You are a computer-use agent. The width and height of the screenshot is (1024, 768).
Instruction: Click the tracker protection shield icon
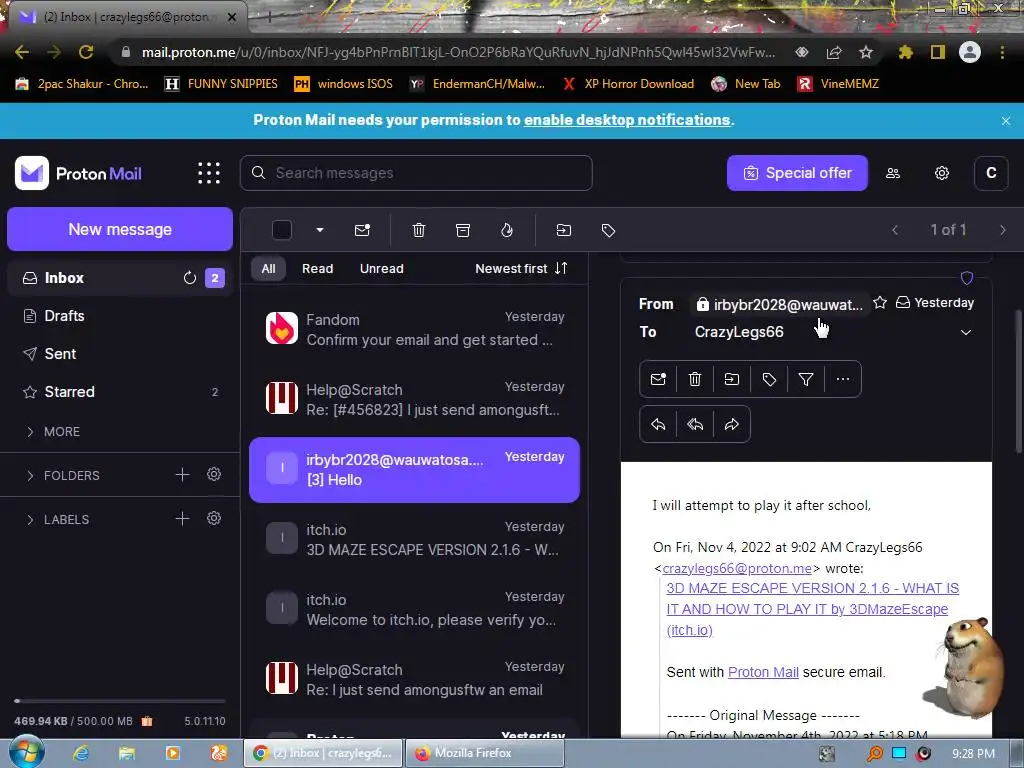pos(967,278)
